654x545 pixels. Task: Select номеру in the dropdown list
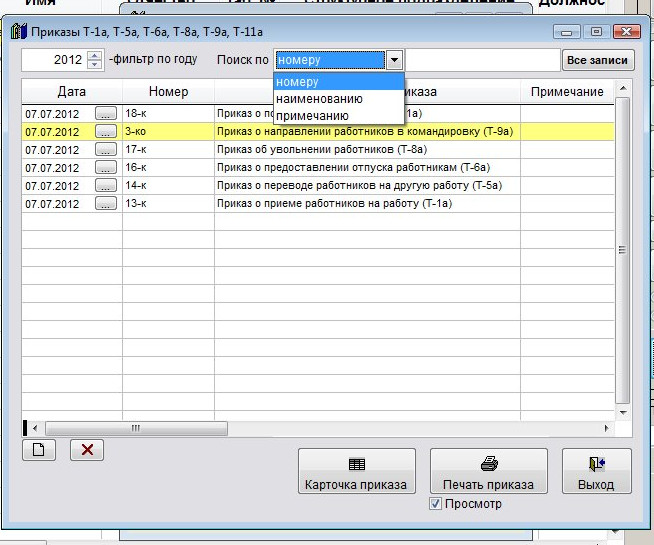339,82
